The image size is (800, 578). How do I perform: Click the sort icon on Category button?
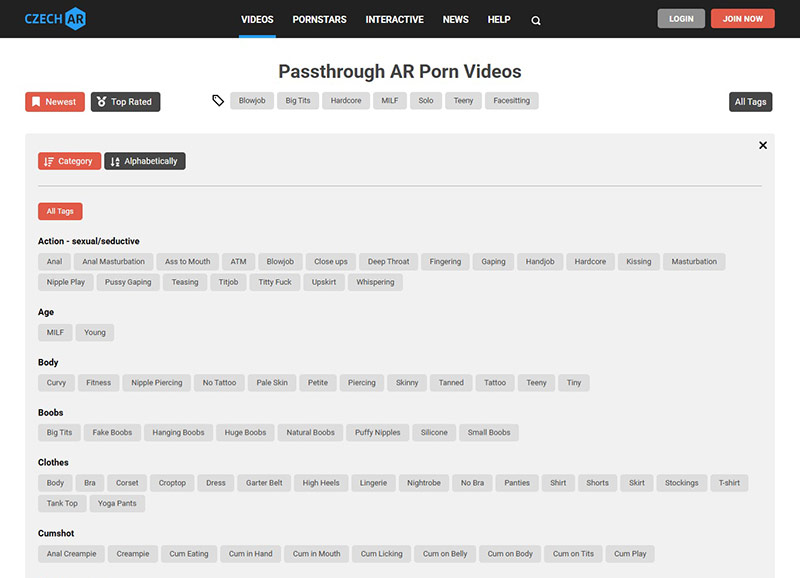tap(49, 161)
